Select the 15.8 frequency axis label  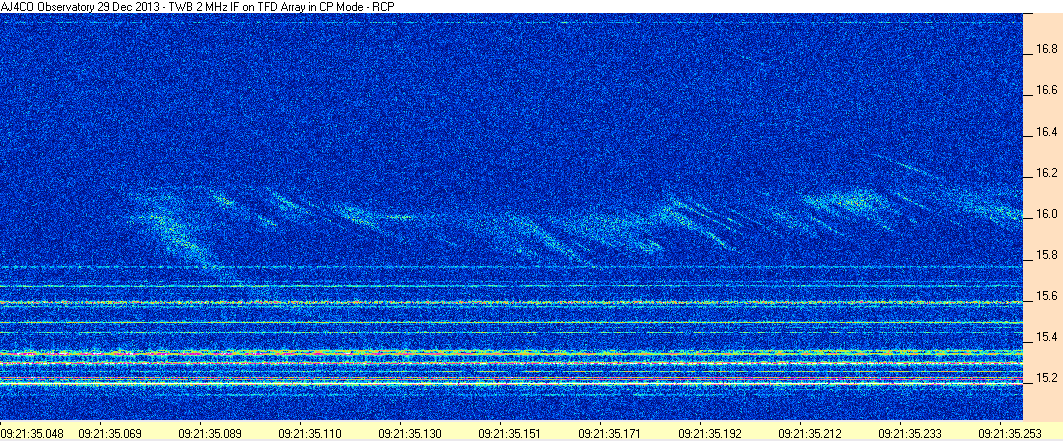(x=1047, y=255)
